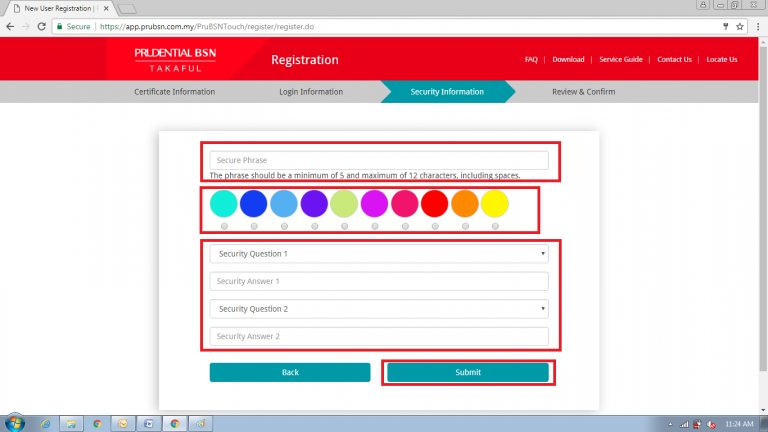Go to the Certificate Information step

174,92
